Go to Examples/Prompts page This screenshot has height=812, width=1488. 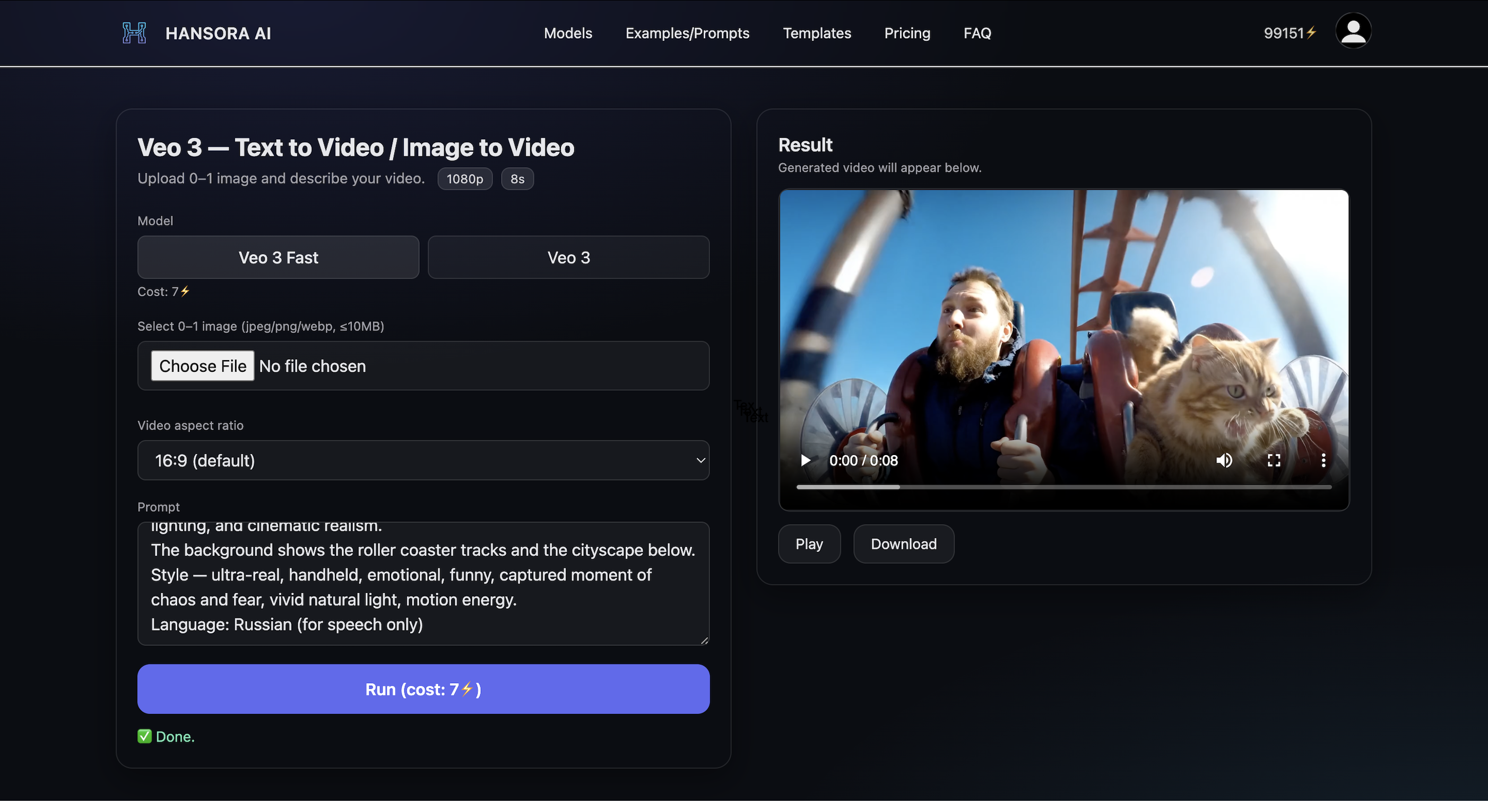pyautogui.click(x=687, y=33)
